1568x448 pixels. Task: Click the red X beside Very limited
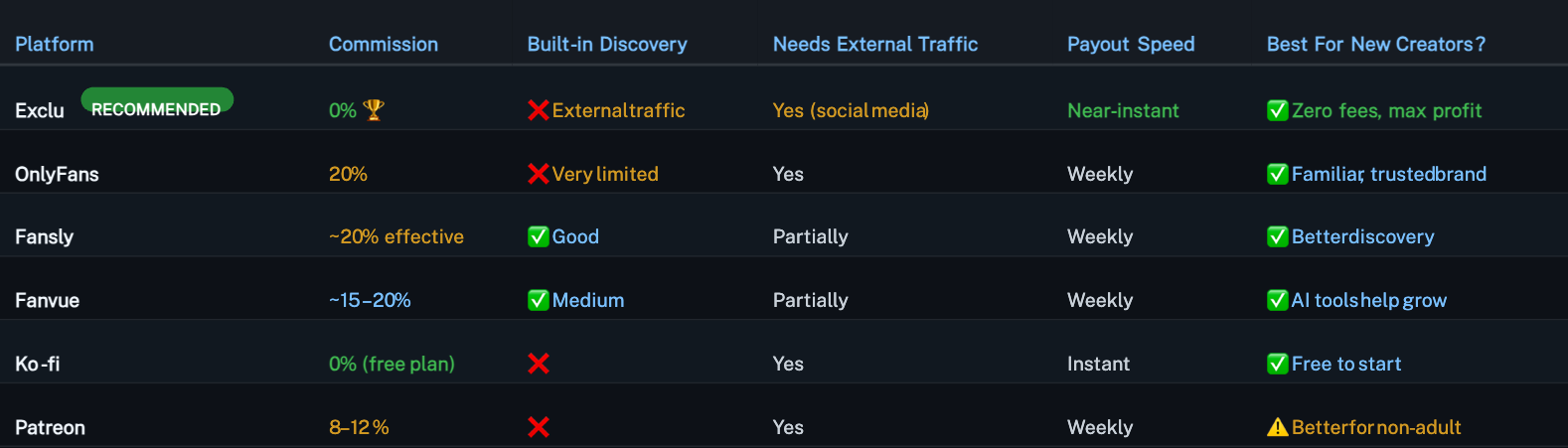click(539, 174)
